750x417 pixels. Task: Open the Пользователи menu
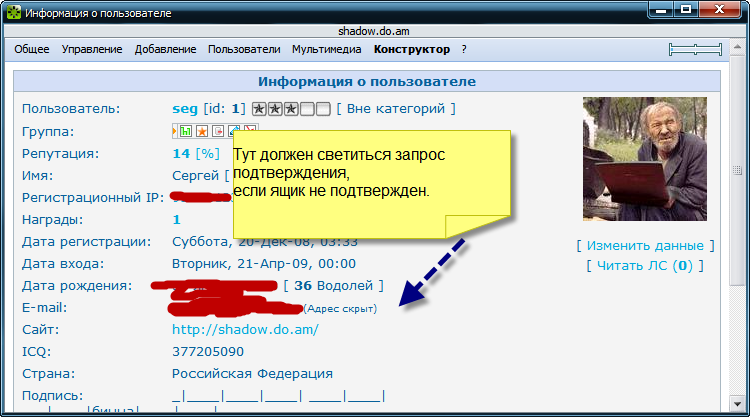(x=245, y=49)
